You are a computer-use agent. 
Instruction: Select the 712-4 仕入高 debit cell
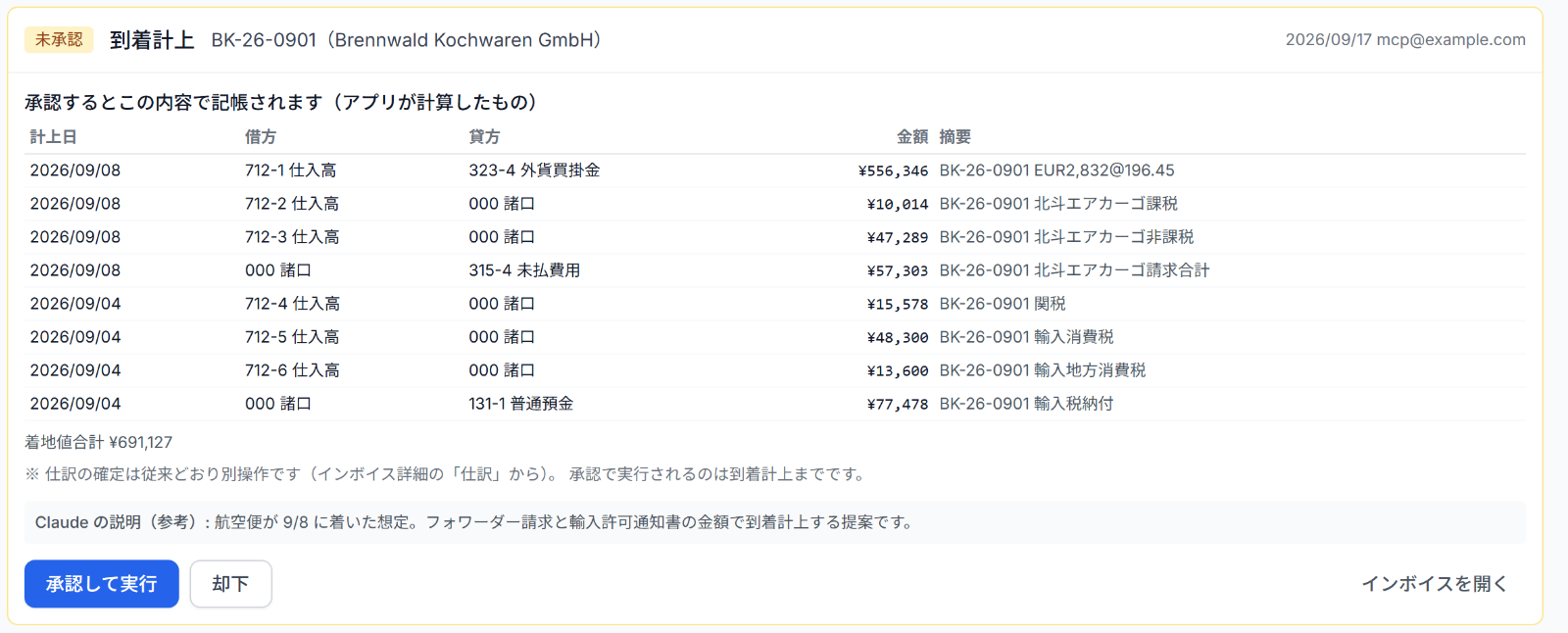point(292,304)
